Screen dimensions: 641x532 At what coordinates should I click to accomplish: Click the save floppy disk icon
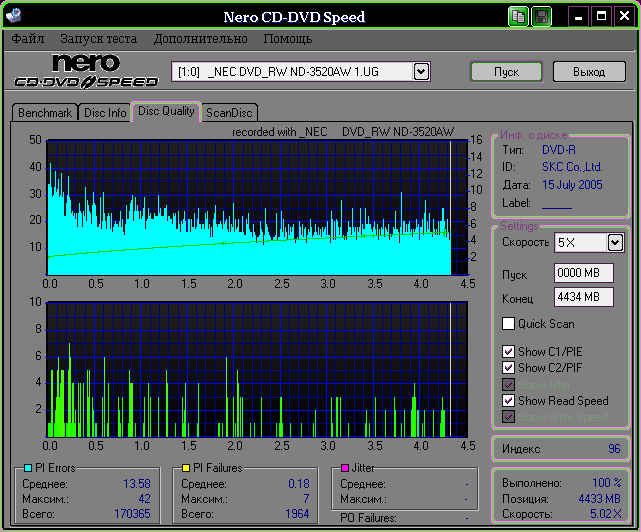[x=541, y=17]
